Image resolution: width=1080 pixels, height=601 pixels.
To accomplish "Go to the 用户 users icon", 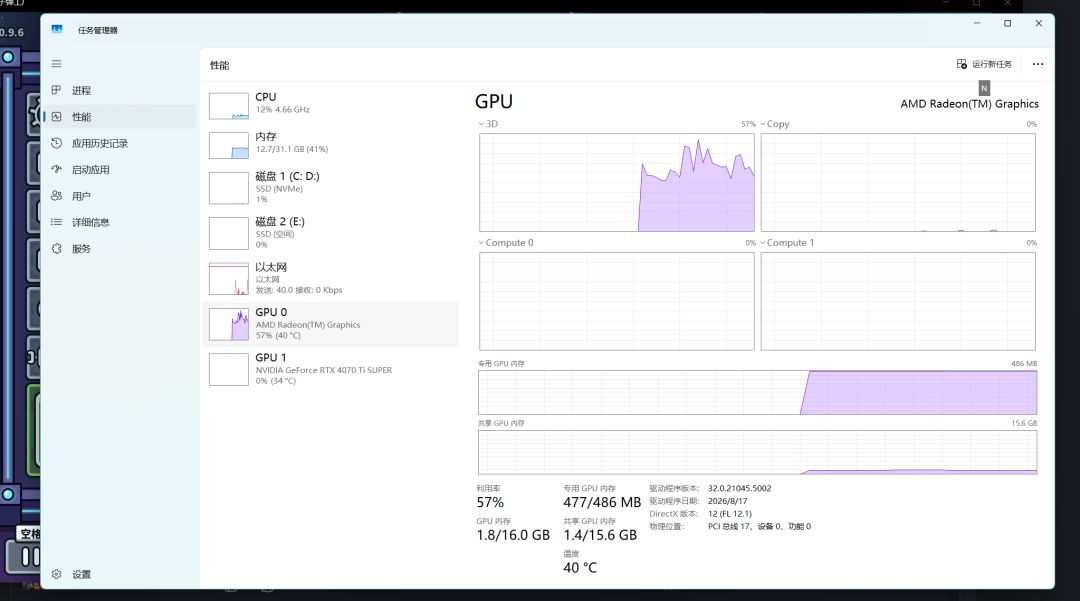I will (56, 196).
